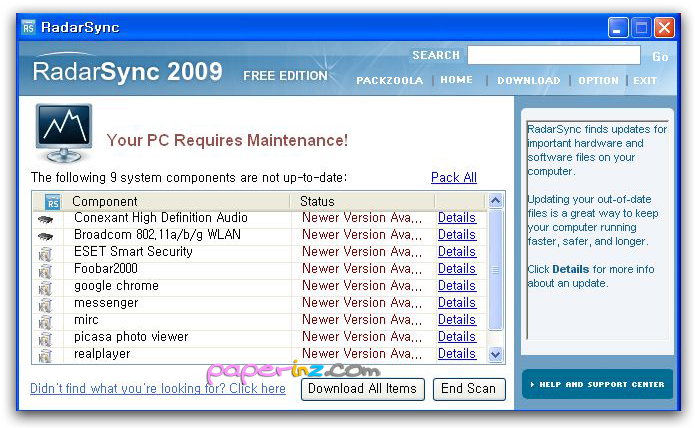Select the Foobar2000 name
Image resolution: width=695 pixels, height=428 pixels.
click(x=106, y=268)
